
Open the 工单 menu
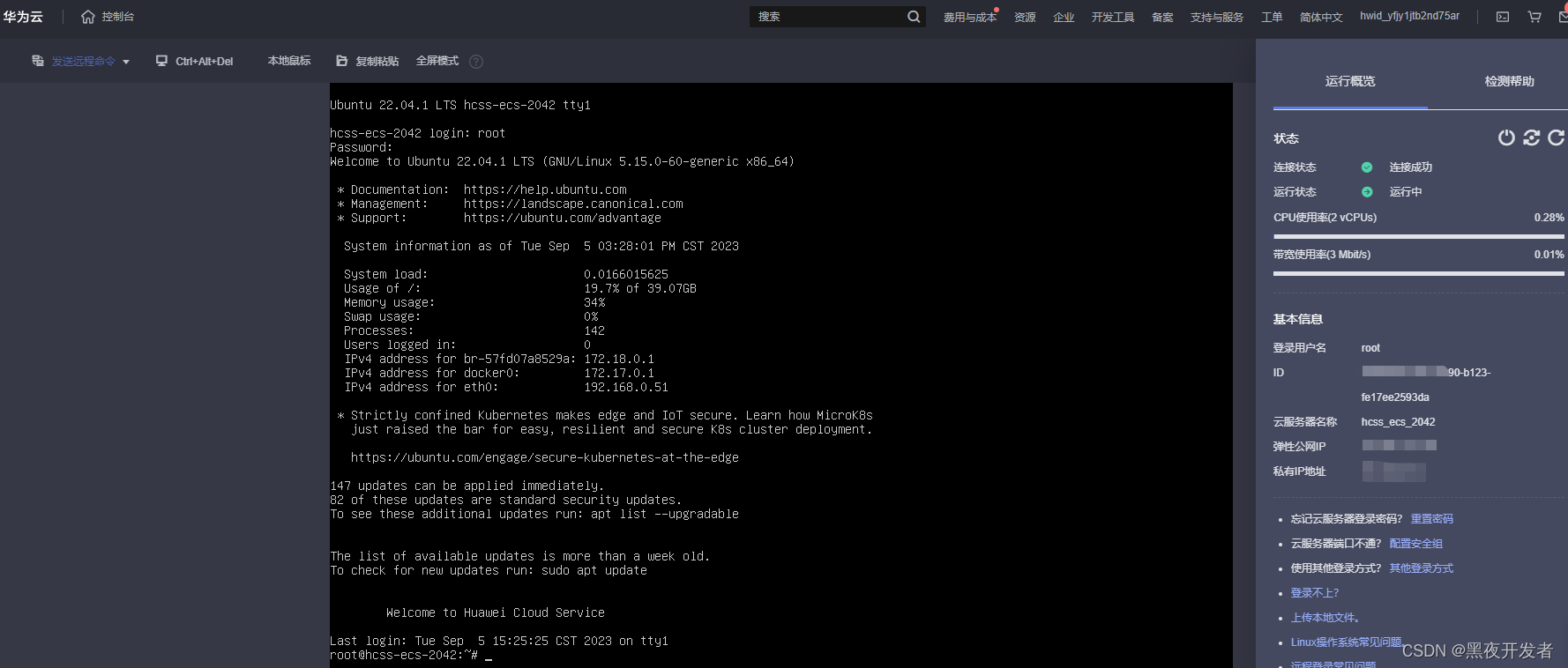click(x=1272, y=18)
